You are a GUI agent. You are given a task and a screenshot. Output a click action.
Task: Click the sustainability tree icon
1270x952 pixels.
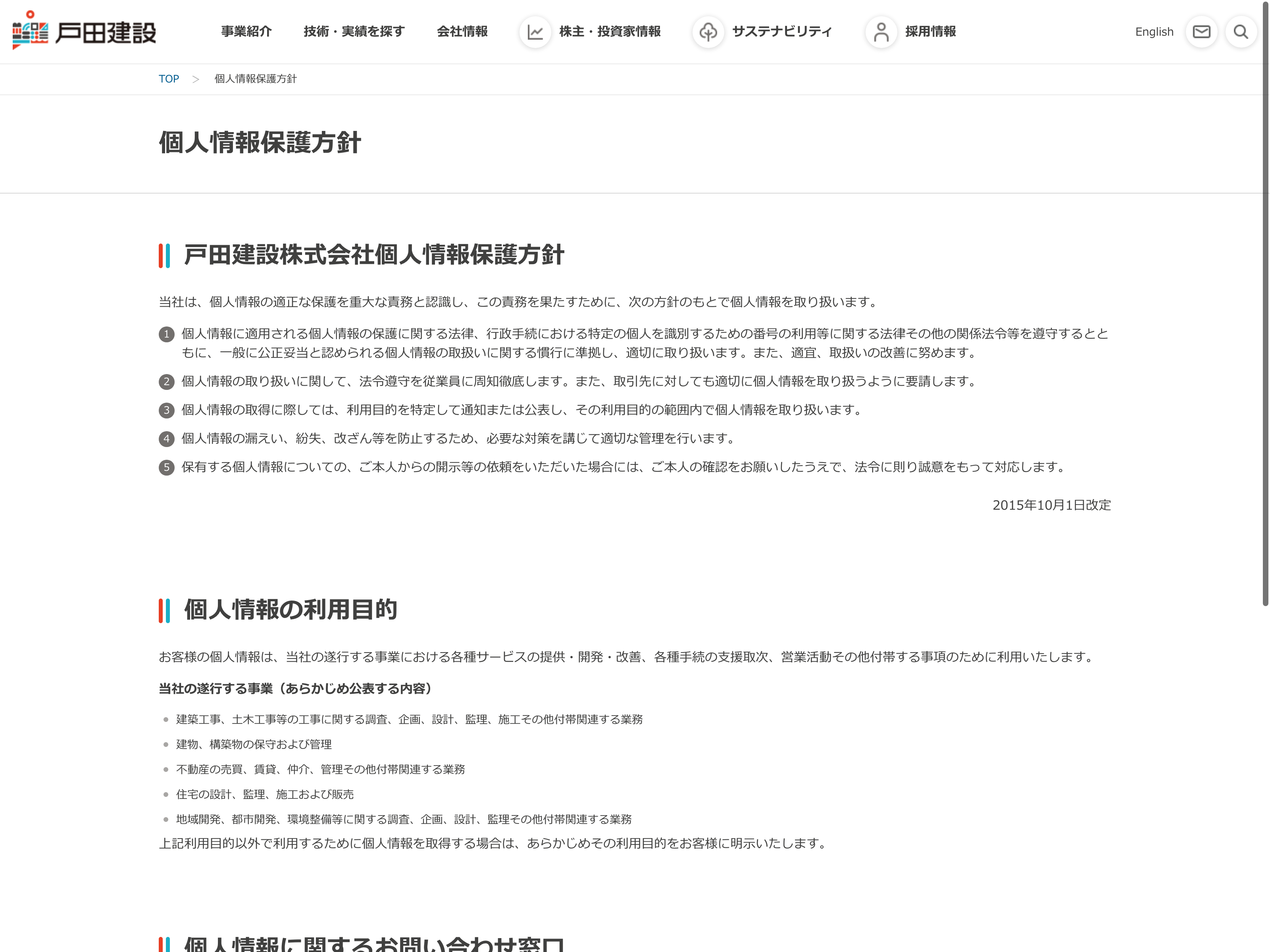tap(708, 32)
